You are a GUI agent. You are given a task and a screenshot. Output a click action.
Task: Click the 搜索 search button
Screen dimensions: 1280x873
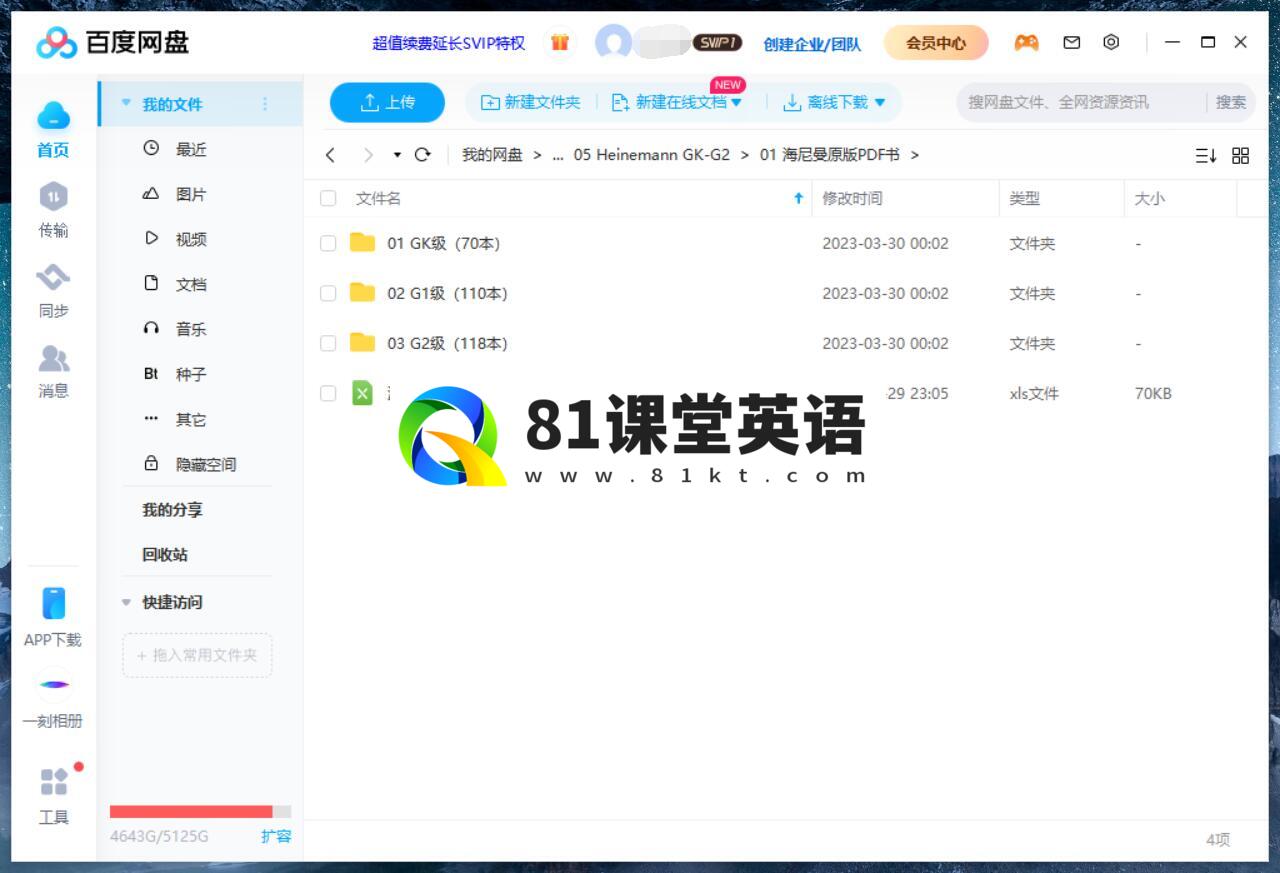point(1231,102)
